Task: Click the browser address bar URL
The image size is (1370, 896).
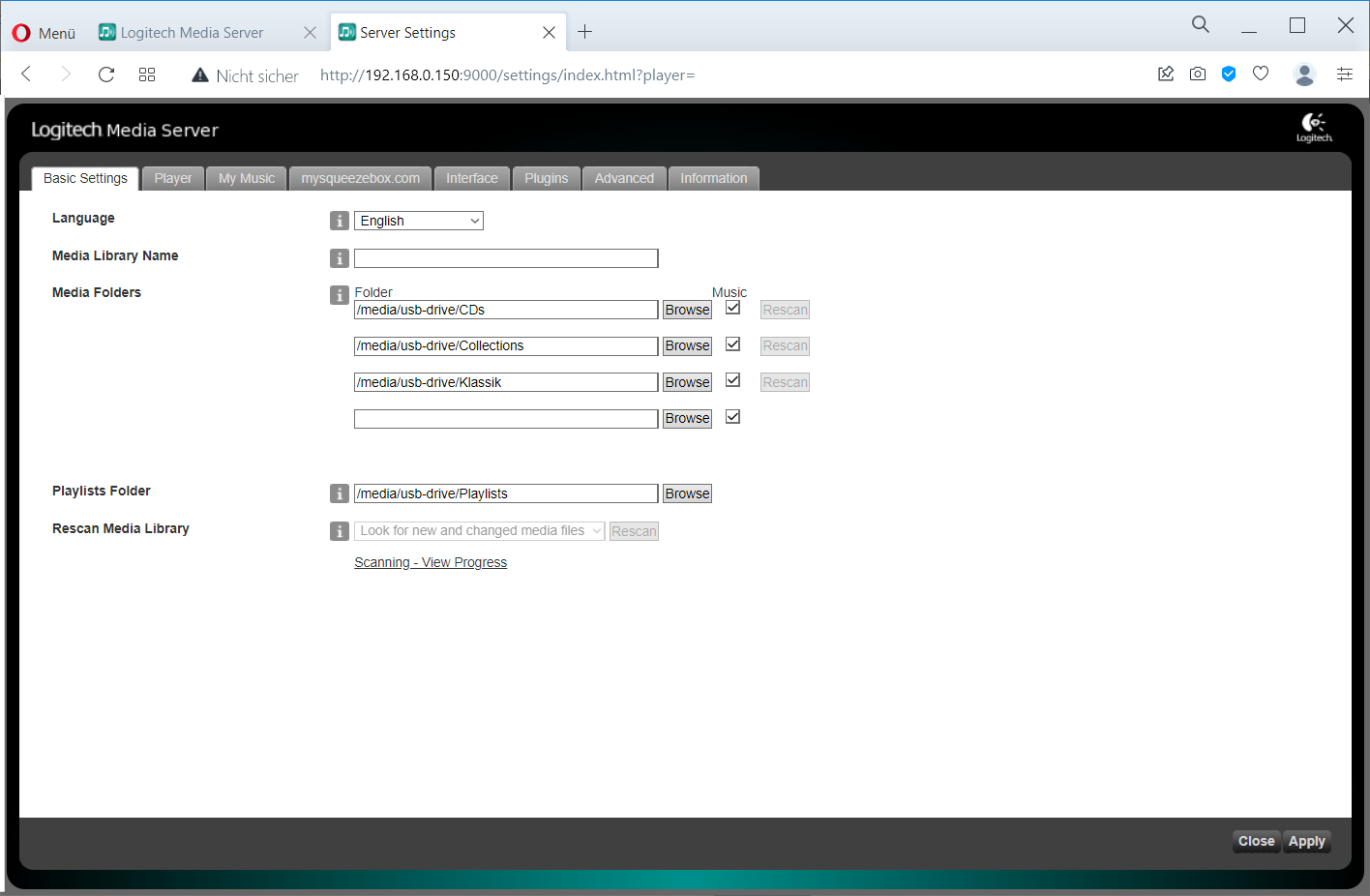Action: (x=508, y=75)
